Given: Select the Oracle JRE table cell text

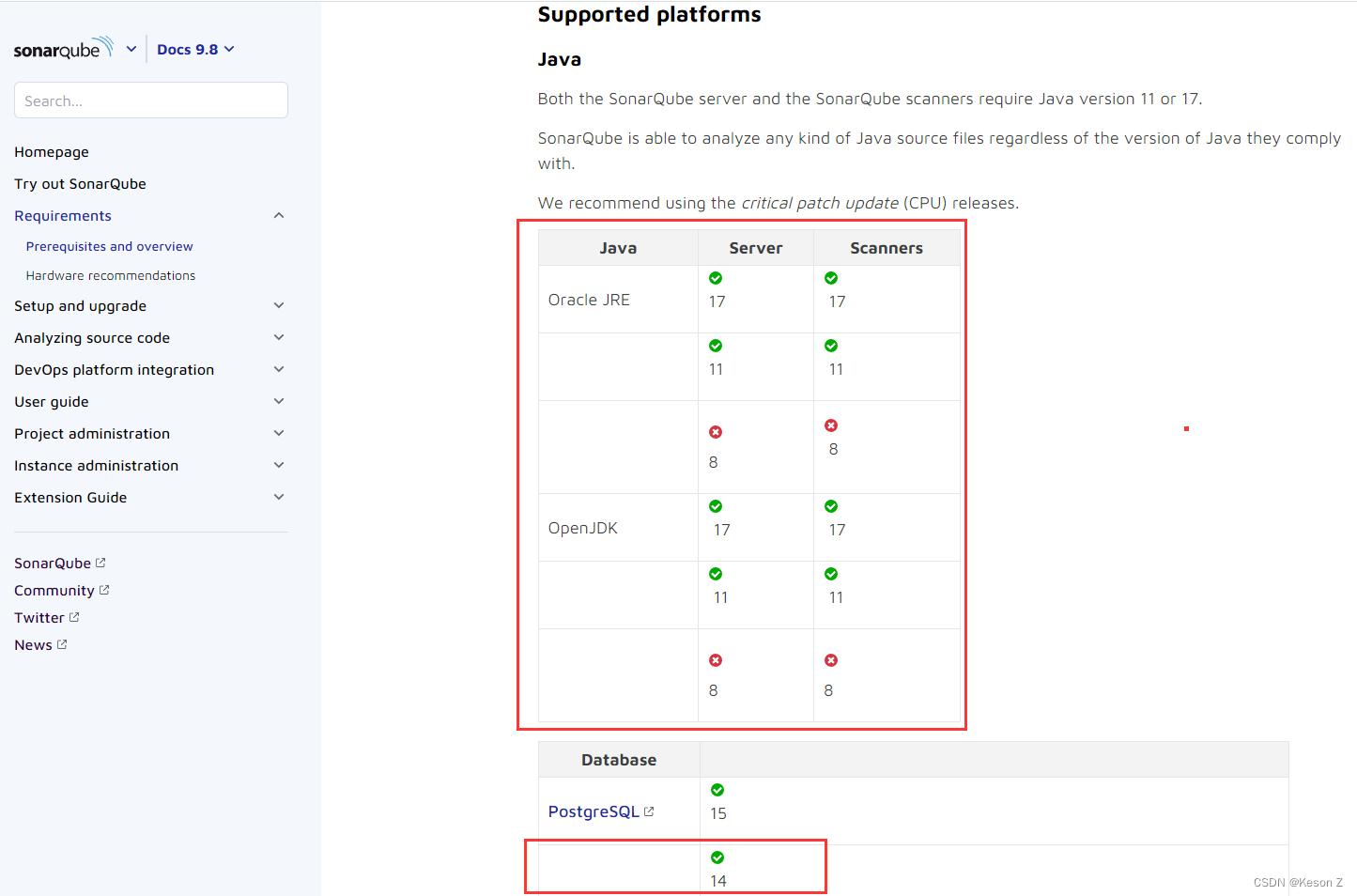Looking at the screenshot, I should tap(589, 300).
